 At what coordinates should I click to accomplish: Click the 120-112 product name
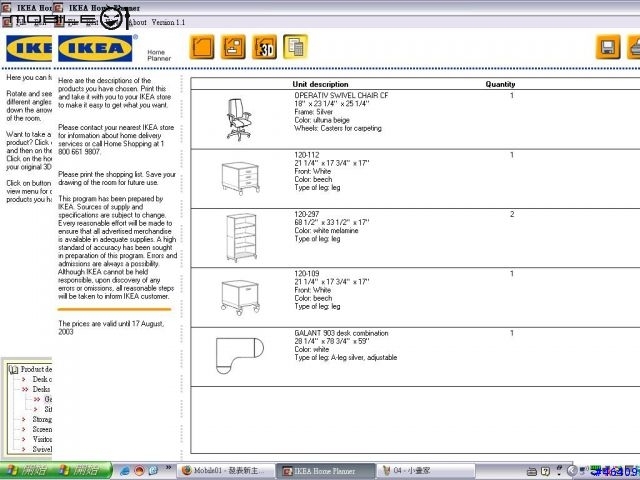[307, 155]
